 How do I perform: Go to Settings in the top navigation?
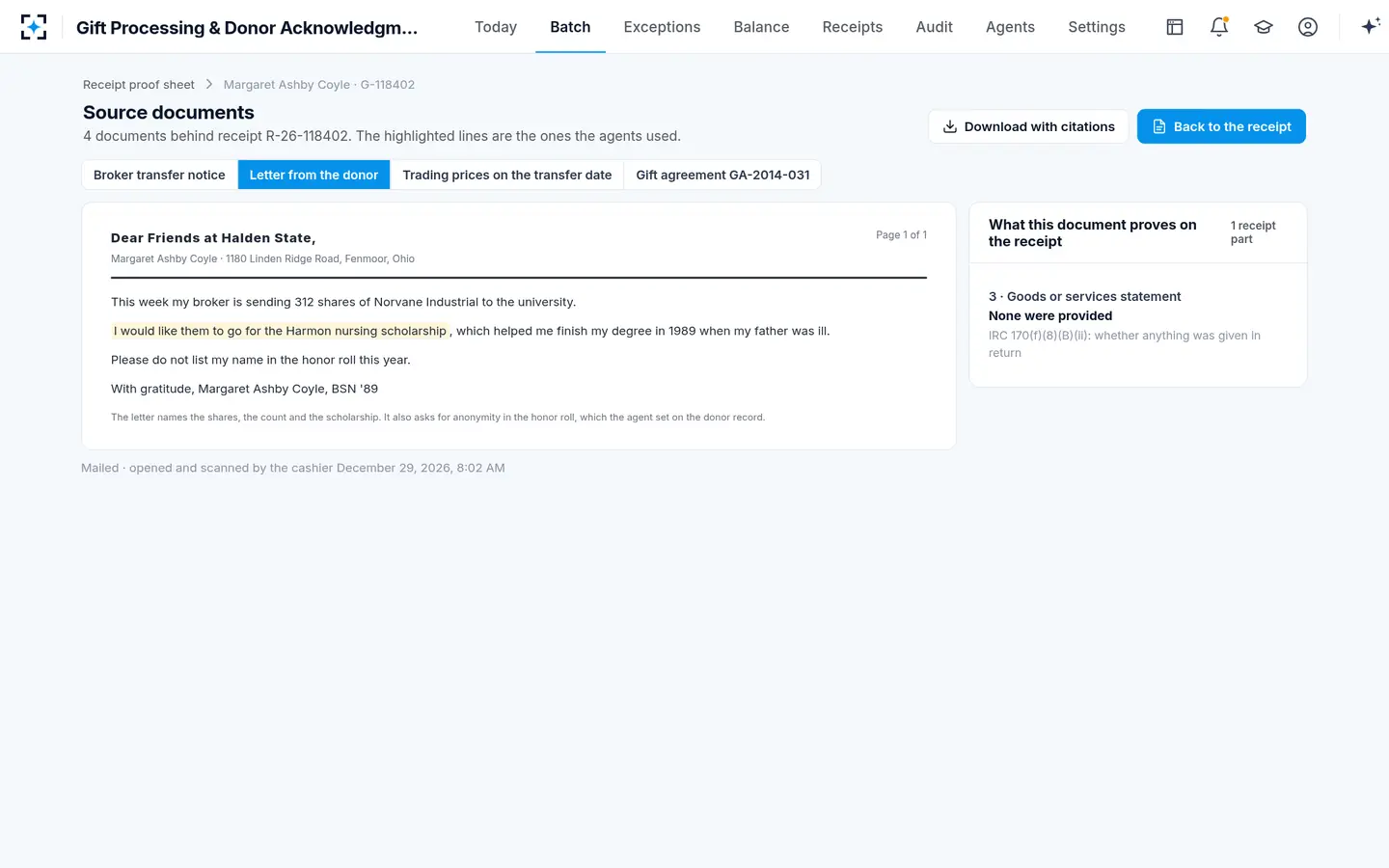pos(1097,27)
